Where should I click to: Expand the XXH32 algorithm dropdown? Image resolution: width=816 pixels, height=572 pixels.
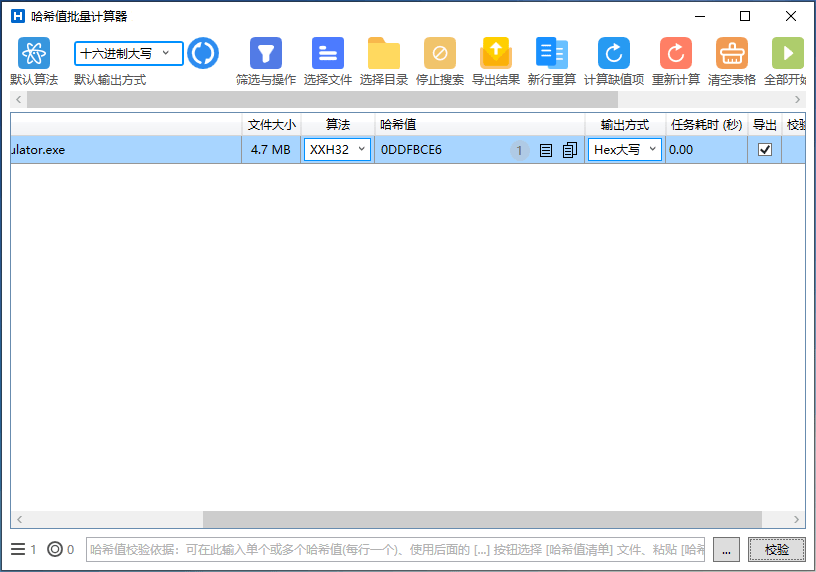(337, 150)
